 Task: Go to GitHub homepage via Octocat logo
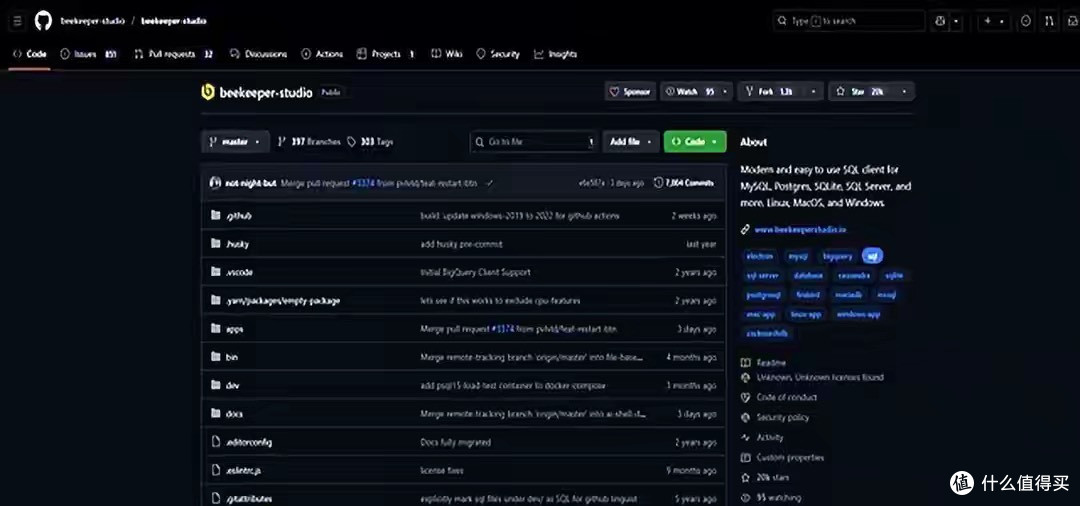pyautogui.click(x=43, y=21)
